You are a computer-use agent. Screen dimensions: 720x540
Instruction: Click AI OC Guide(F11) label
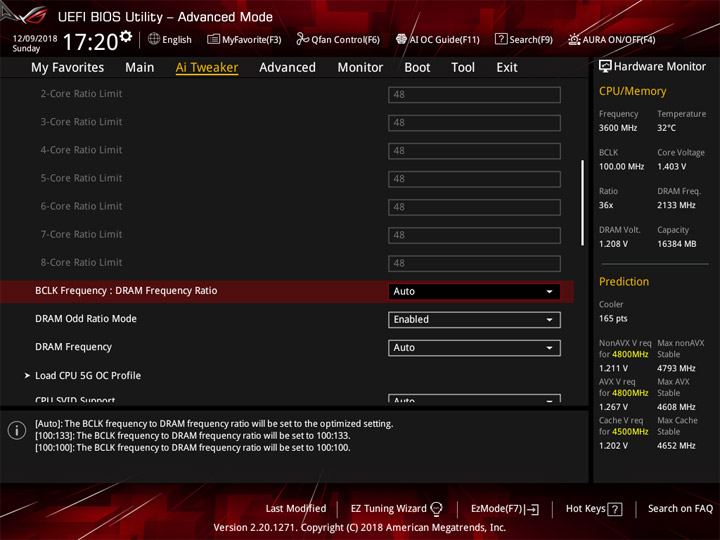click(444, 39)
